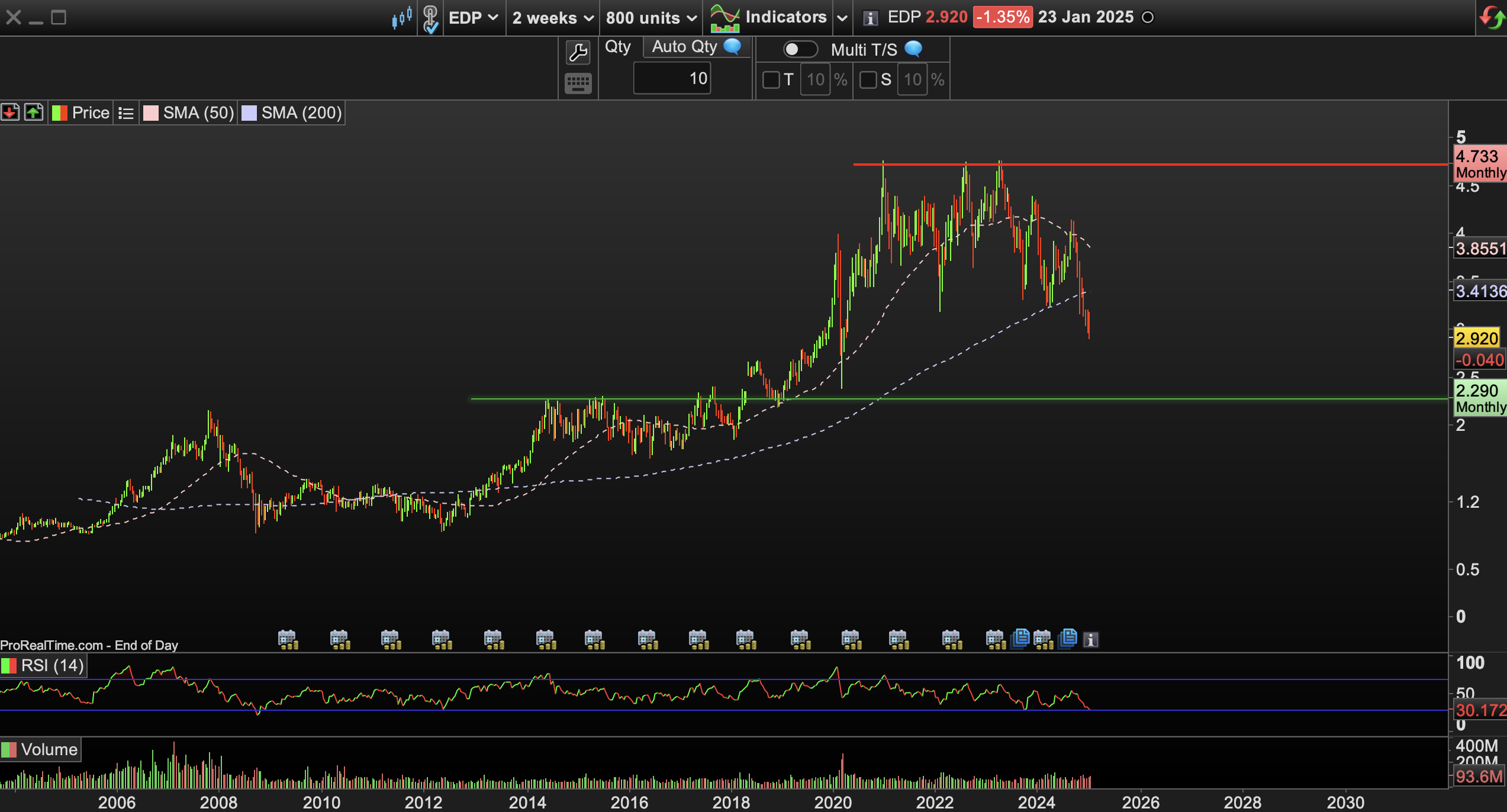This screenshot has height=812, width=1507.
Task: Click the SMA (50) pink color swatch
Action: (x=151, y=113)
